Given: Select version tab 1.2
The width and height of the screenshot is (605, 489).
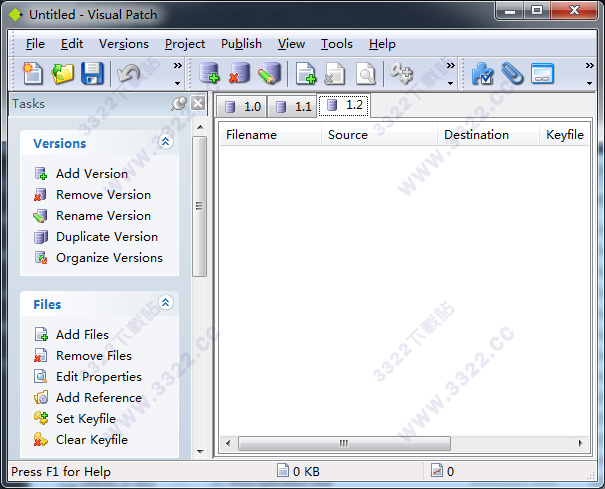Looking at the screenshot, I should click(344, 105).
